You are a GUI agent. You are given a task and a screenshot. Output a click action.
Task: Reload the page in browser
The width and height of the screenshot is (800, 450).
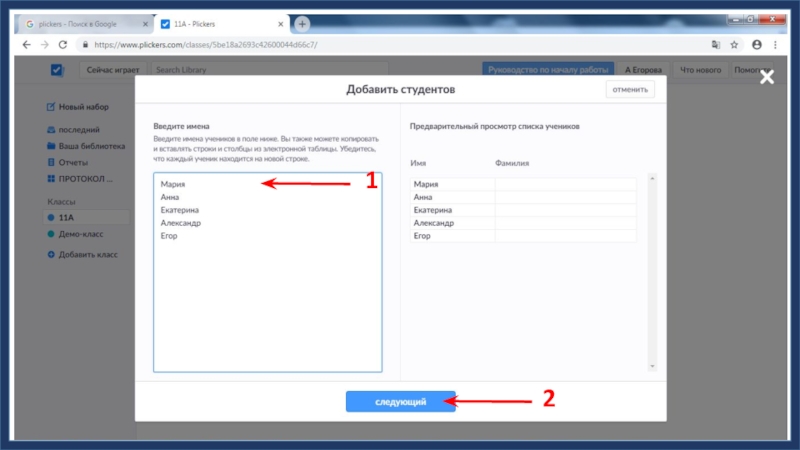63,45
